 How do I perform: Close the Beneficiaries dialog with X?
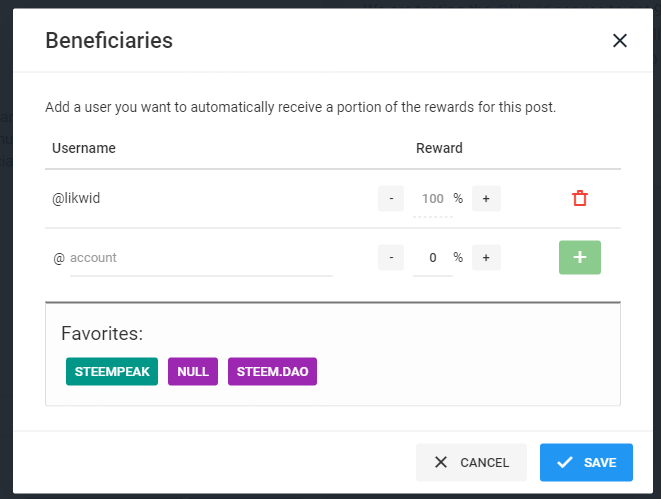620,41
